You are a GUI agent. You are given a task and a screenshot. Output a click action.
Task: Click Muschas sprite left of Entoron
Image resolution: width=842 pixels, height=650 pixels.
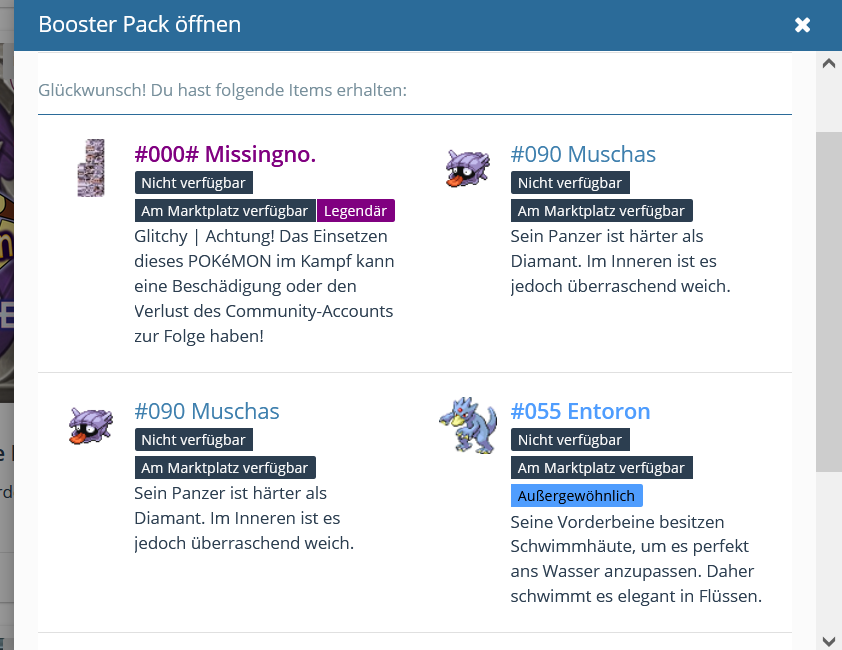point(91,425)
